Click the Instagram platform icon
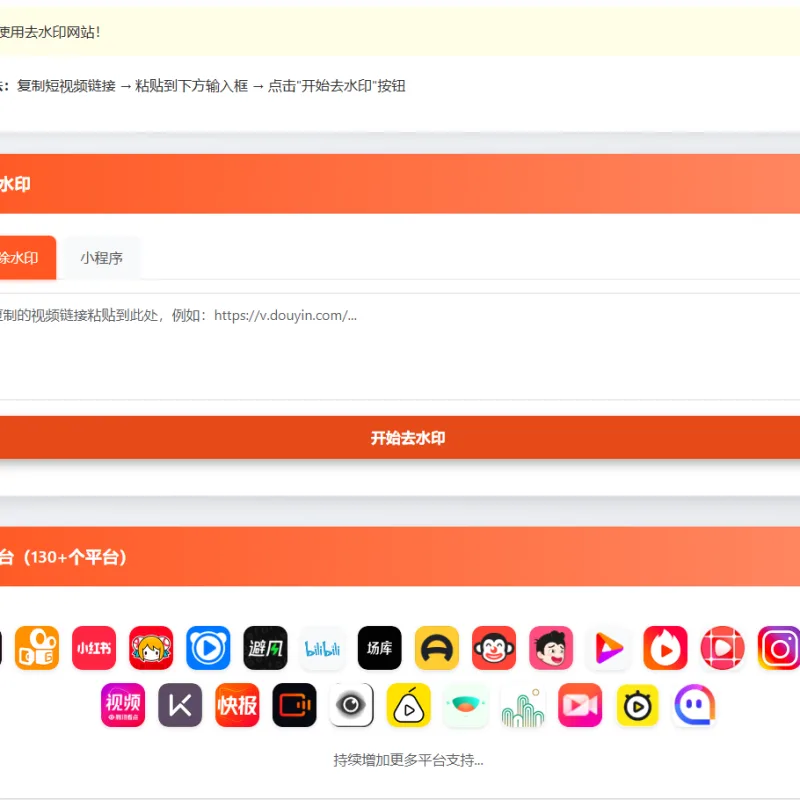800x800 pixels. point(779,648)
